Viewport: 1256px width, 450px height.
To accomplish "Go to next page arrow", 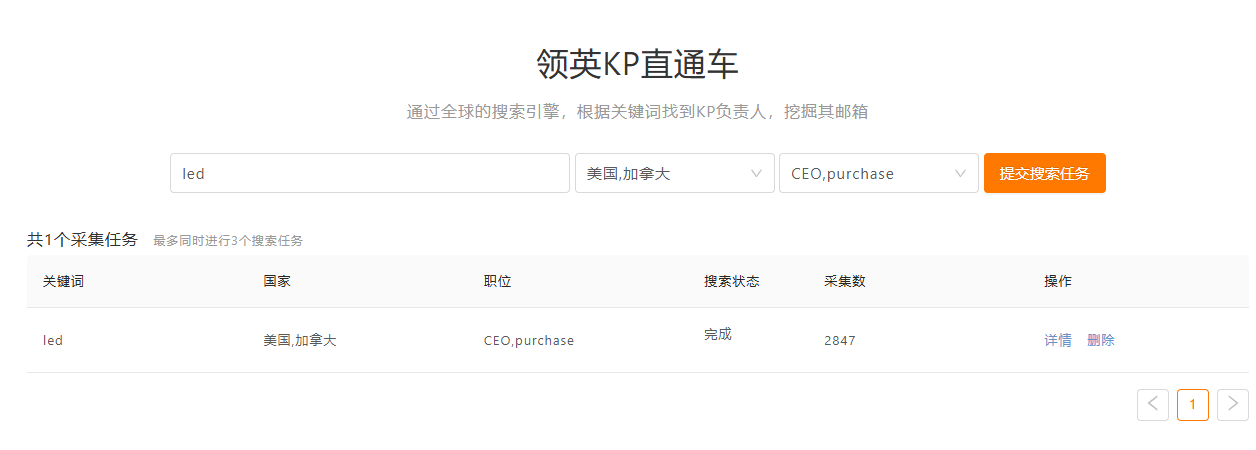I will pos(1233,404).
